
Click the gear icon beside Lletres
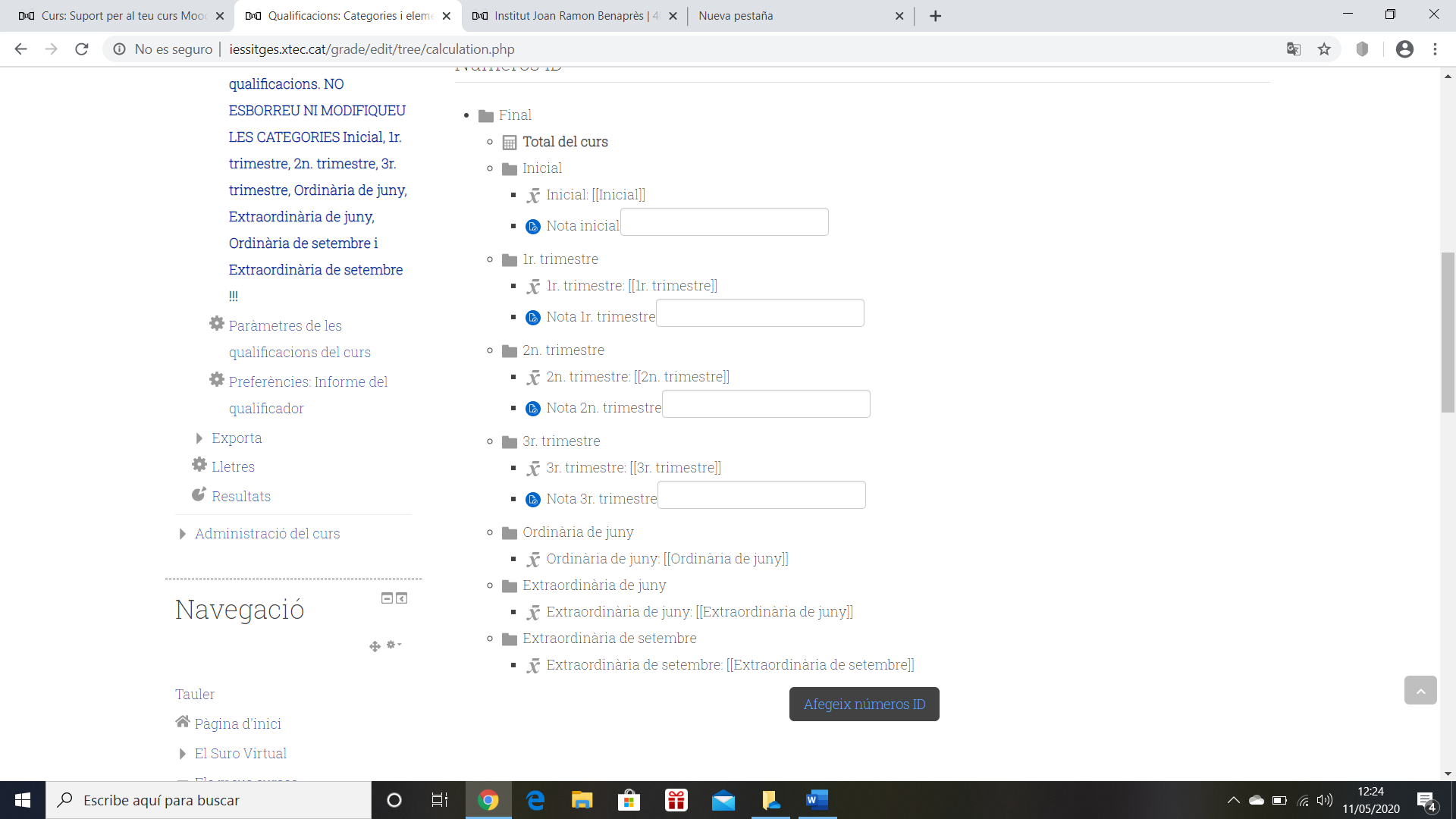pos(199,464)
